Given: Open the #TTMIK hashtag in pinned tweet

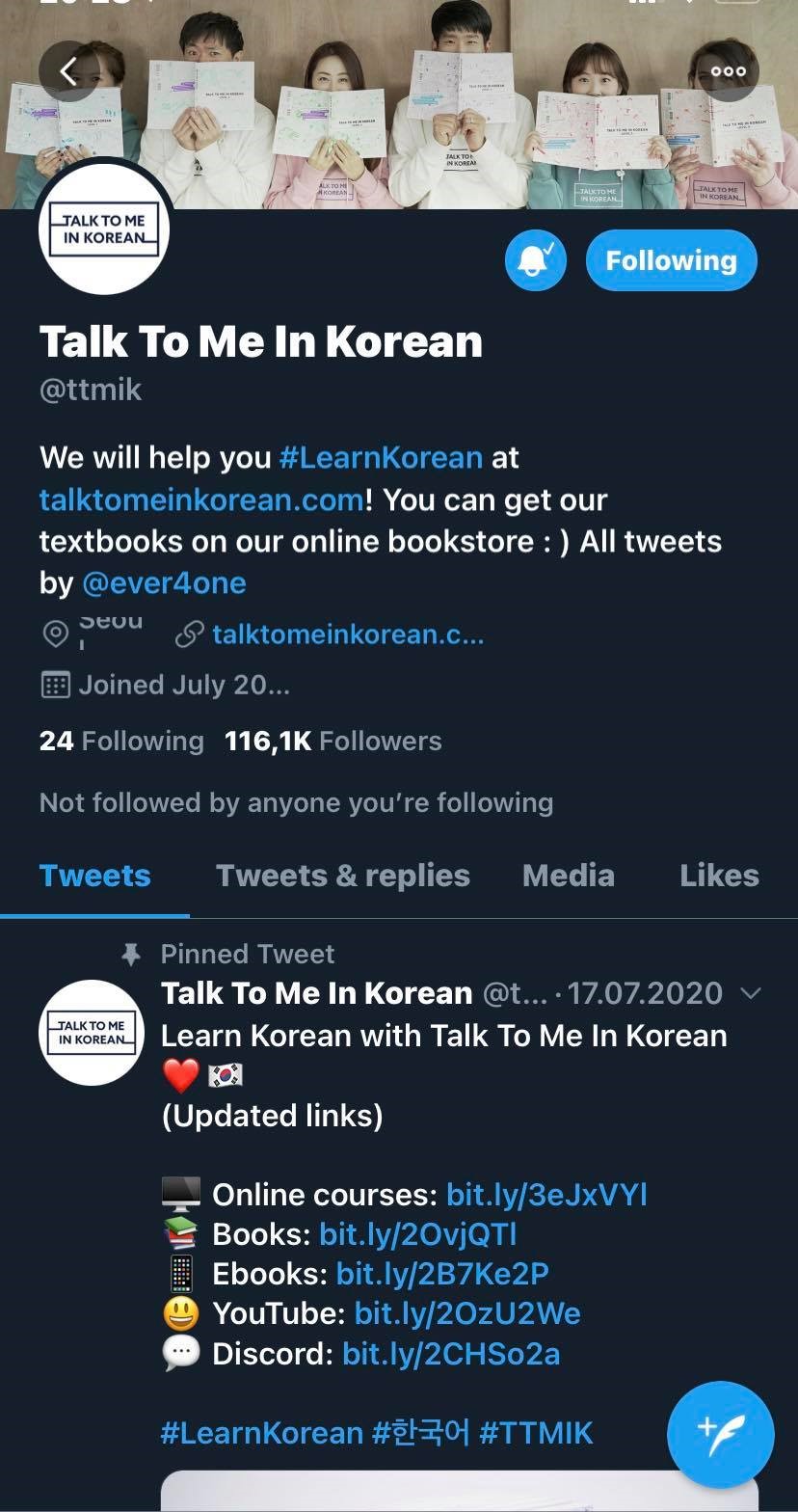Looking at the screenshot, I should (536, 1433).
